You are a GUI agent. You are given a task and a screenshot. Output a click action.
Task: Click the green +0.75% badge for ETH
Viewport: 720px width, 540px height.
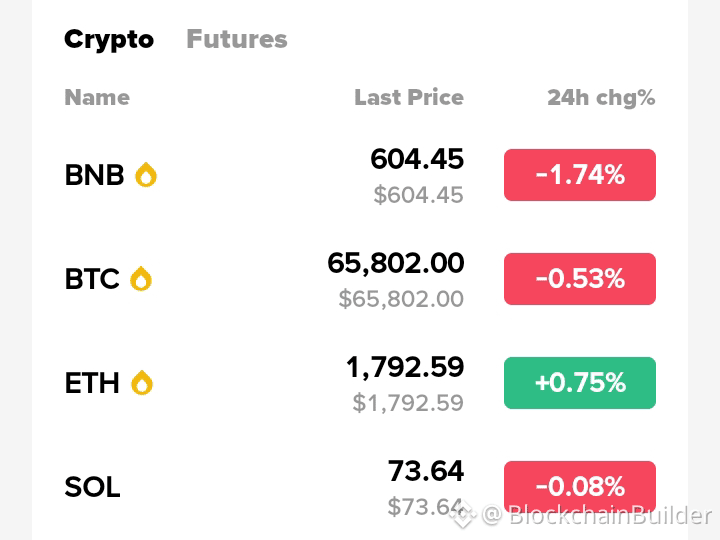(580, 382)
